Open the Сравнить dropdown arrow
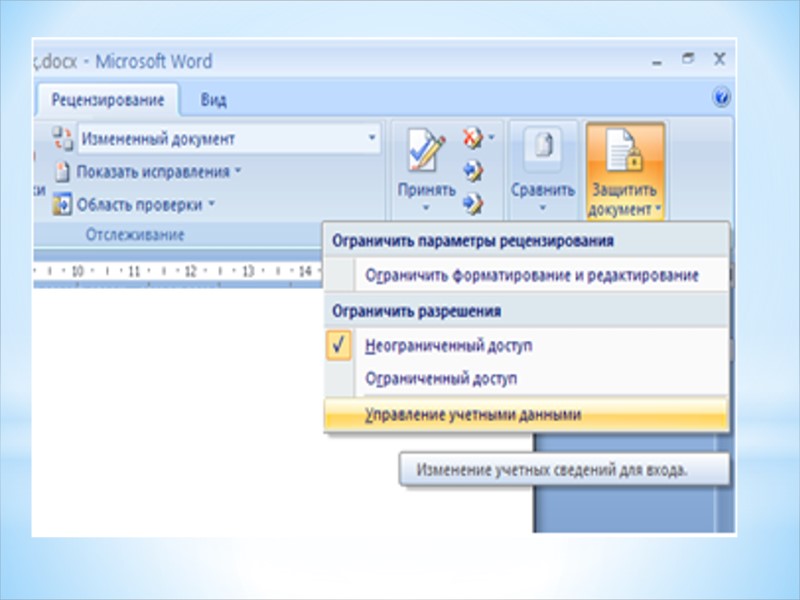This screenshot has width=800, height=600. 543,208
